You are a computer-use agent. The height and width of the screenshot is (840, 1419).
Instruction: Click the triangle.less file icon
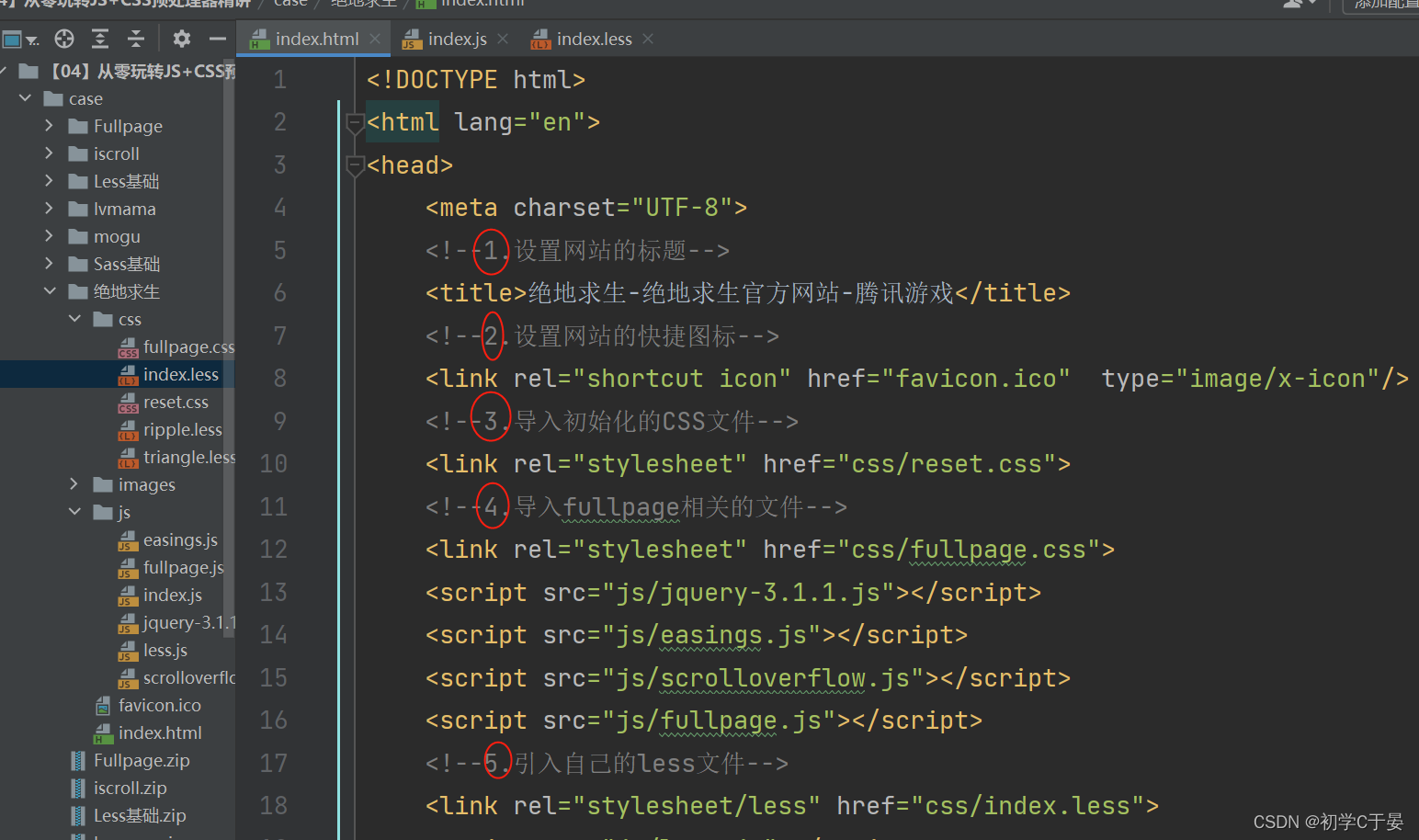(129, 458)
